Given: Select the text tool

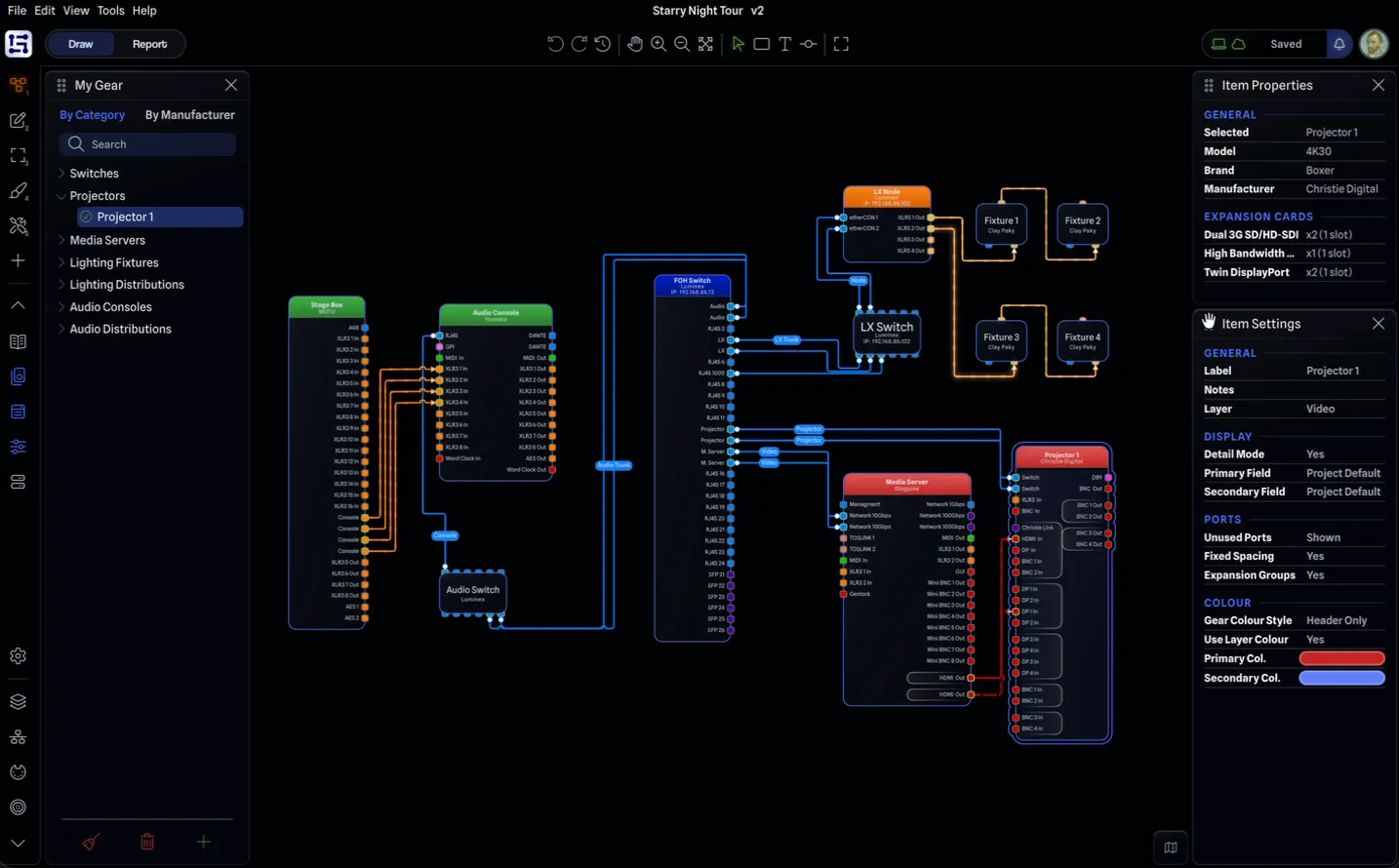Looking at the screenshot, I should coord(785,44).
